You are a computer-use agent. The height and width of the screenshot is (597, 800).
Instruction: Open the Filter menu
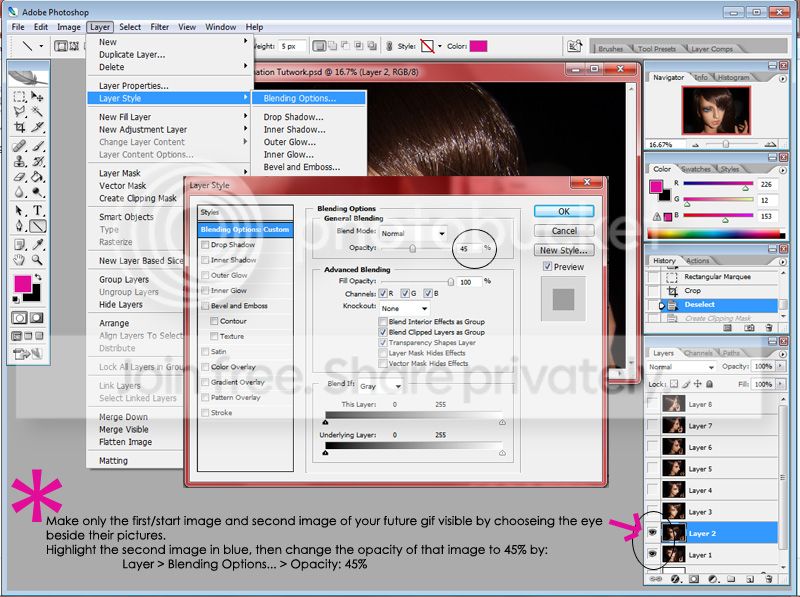(x=160, y=27)
